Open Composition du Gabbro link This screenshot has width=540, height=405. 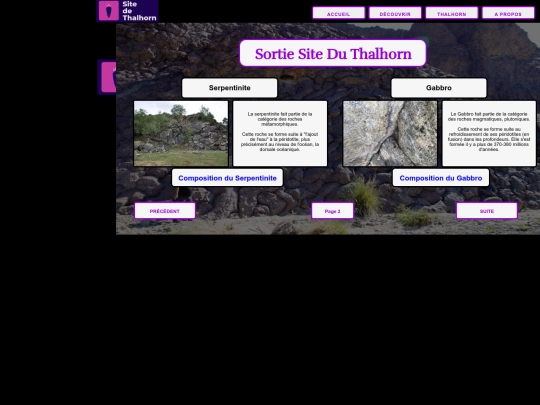441,178
